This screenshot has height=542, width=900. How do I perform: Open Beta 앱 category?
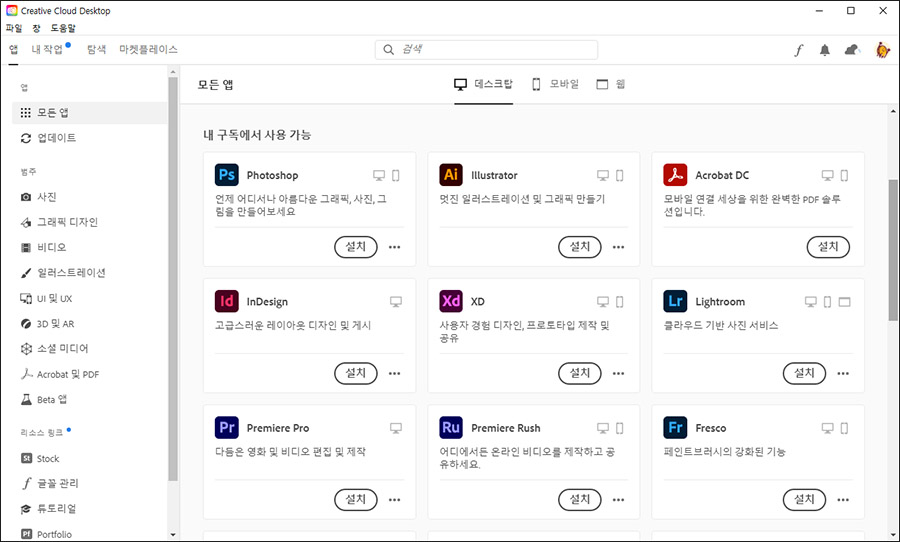pos(44,399)
